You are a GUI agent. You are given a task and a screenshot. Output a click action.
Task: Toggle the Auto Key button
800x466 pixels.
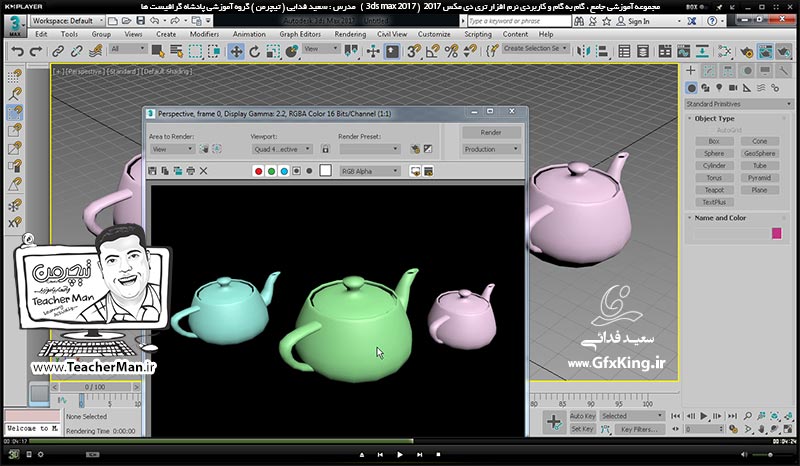click(582, 416)
